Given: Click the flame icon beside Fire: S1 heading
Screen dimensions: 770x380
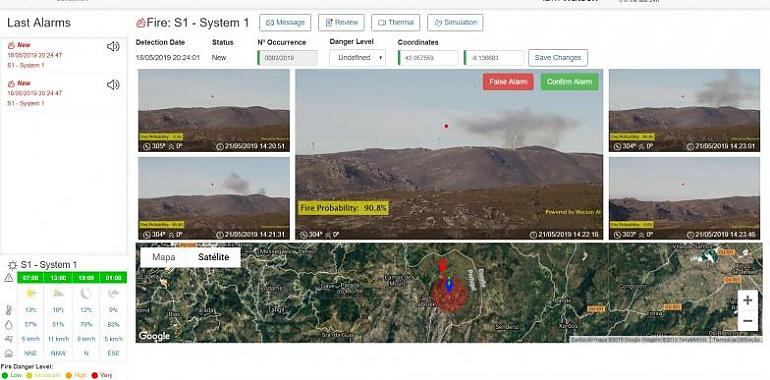Looking at the screenshot, I should (141, 23).
